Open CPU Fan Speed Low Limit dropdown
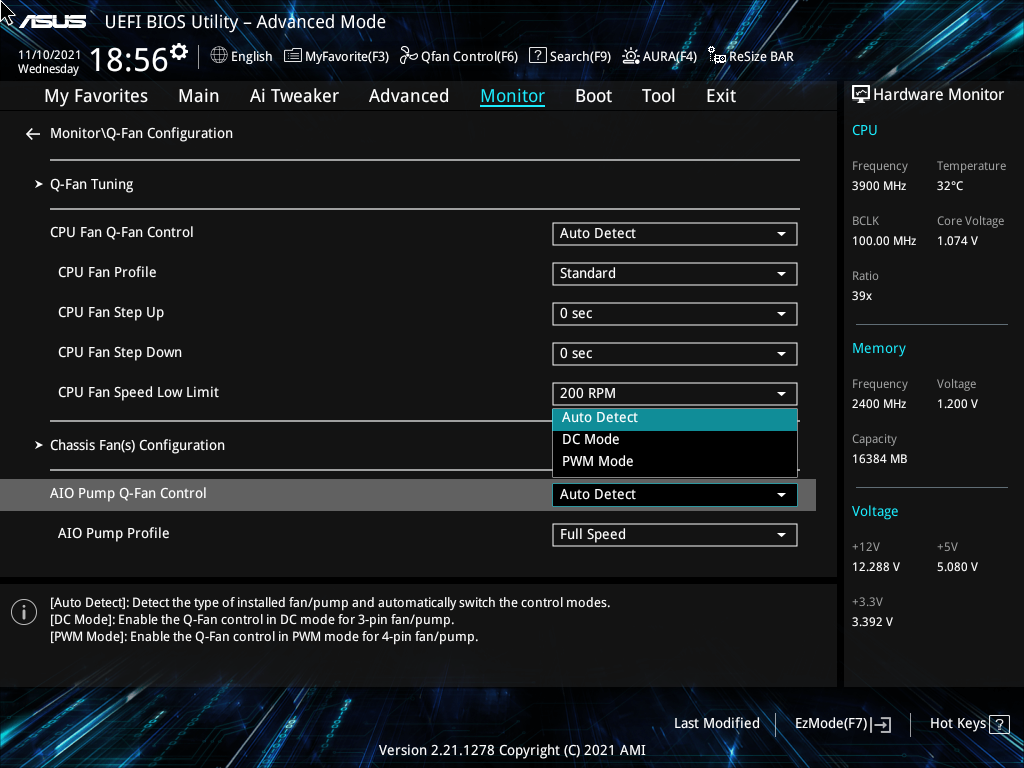This screenshot has height=768, width=1024. pyautogui.click(x=675, y=394)
